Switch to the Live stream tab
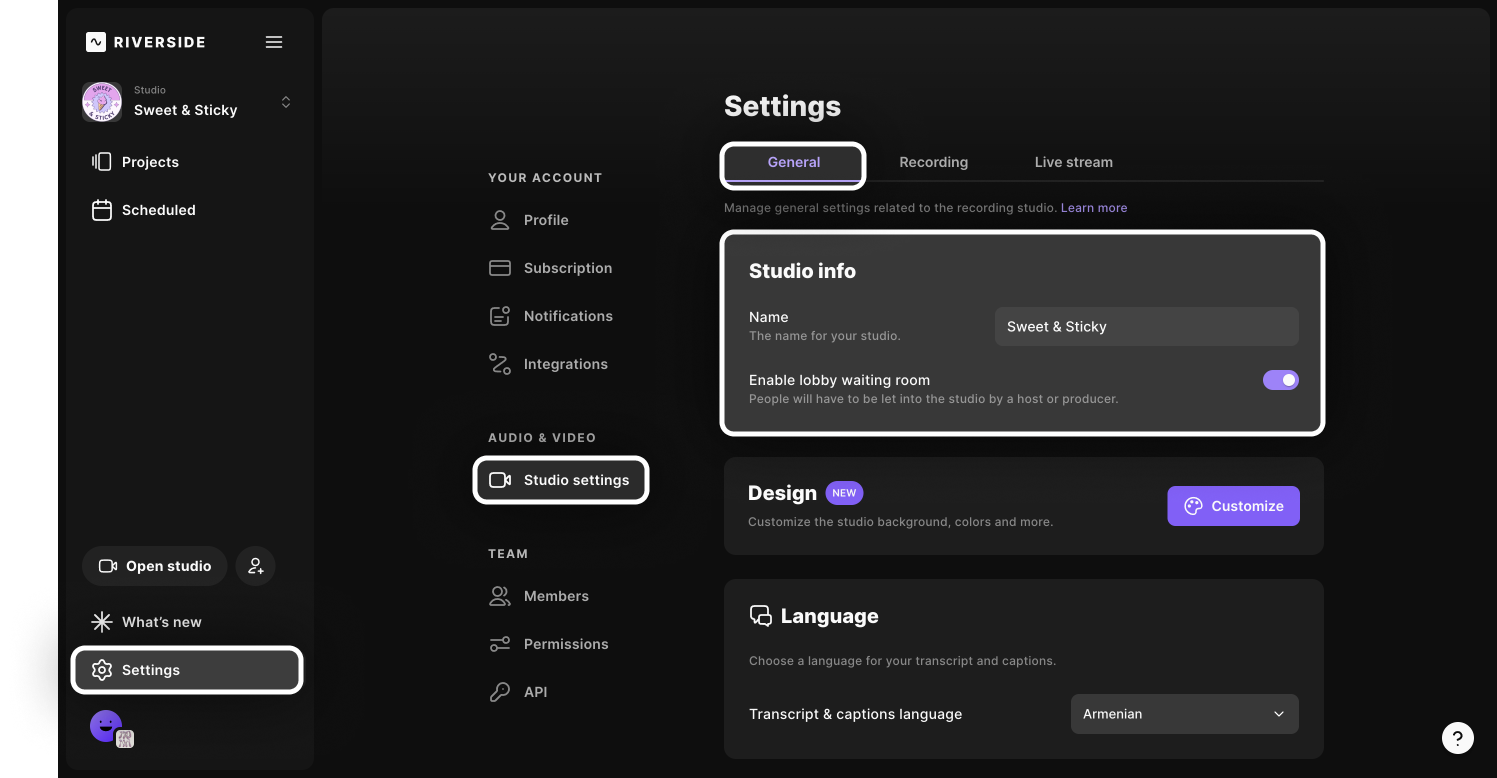The height and width of the screenshot is (778, 1497). (x=1073, y=162)
